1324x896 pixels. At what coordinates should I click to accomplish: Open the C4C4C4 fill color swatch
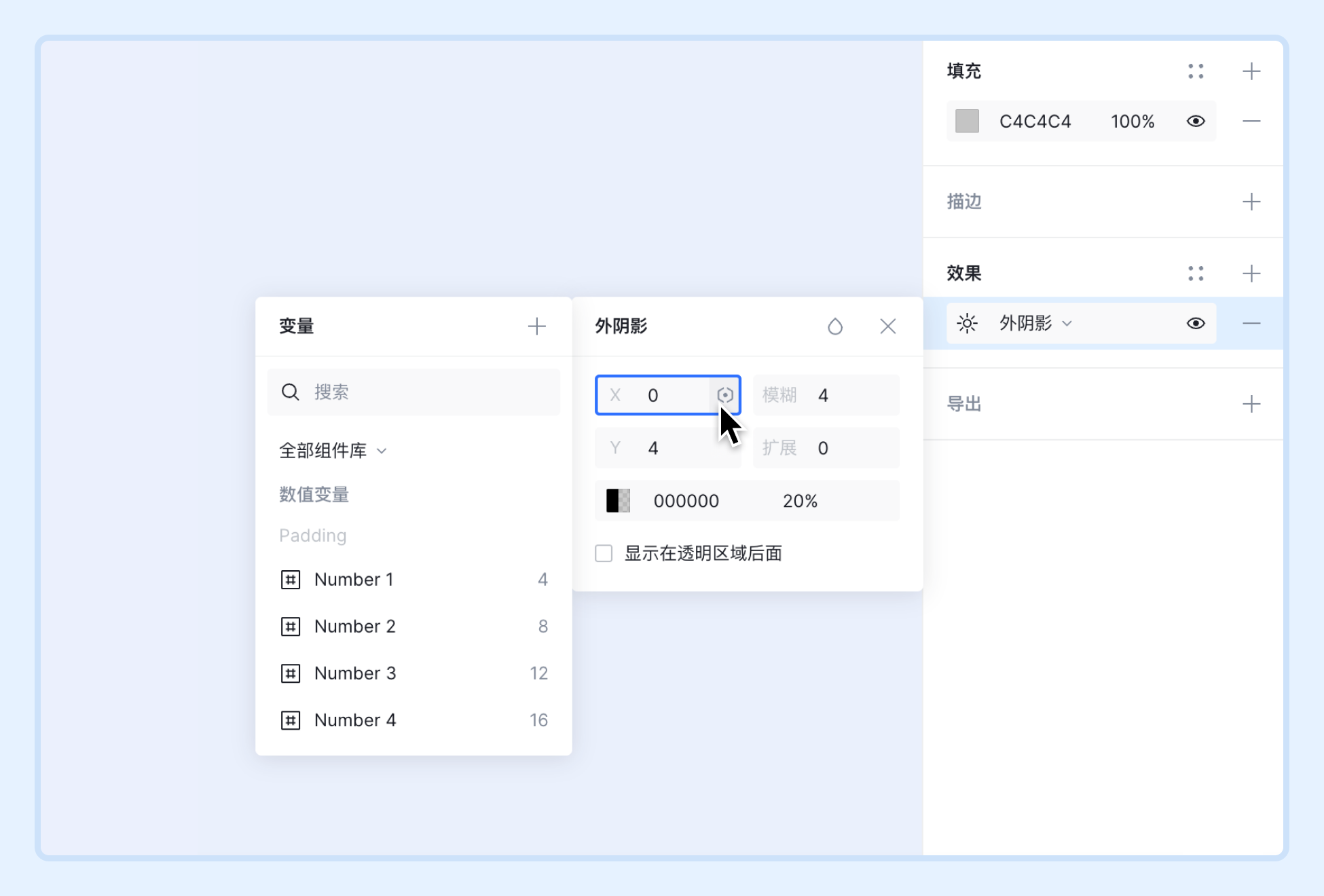tap(967, 122)
